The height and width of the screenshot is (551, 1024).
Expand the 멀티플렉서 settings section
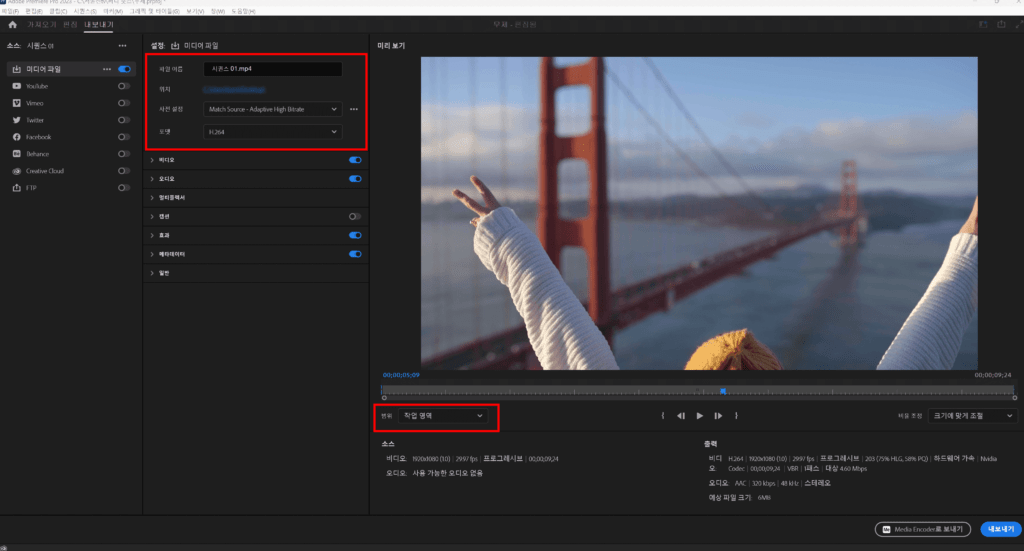[x=152, y=198]
